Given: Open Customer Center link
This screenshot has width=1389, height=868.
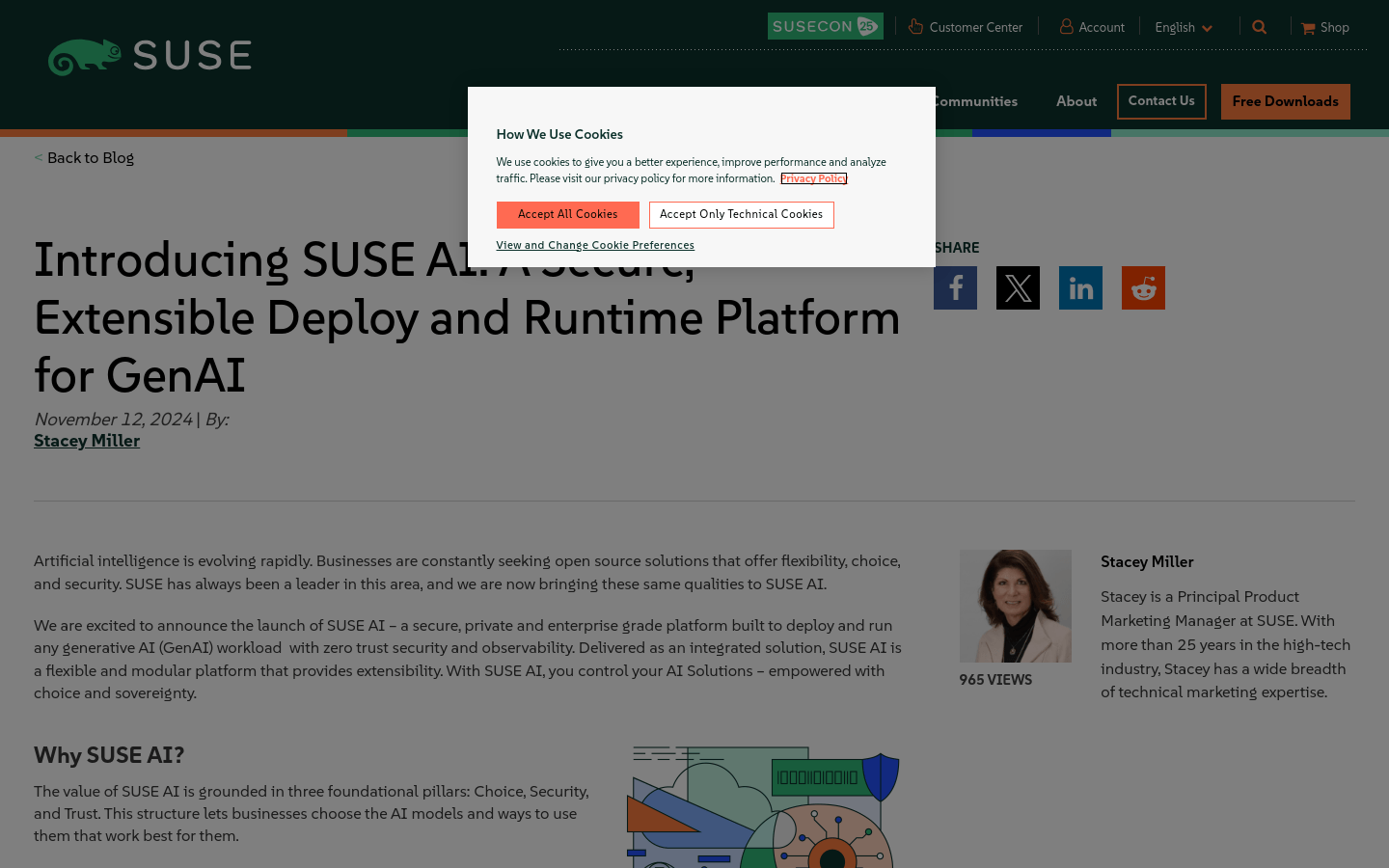Looking at the screenshot, I should click(x=975, y=27).
